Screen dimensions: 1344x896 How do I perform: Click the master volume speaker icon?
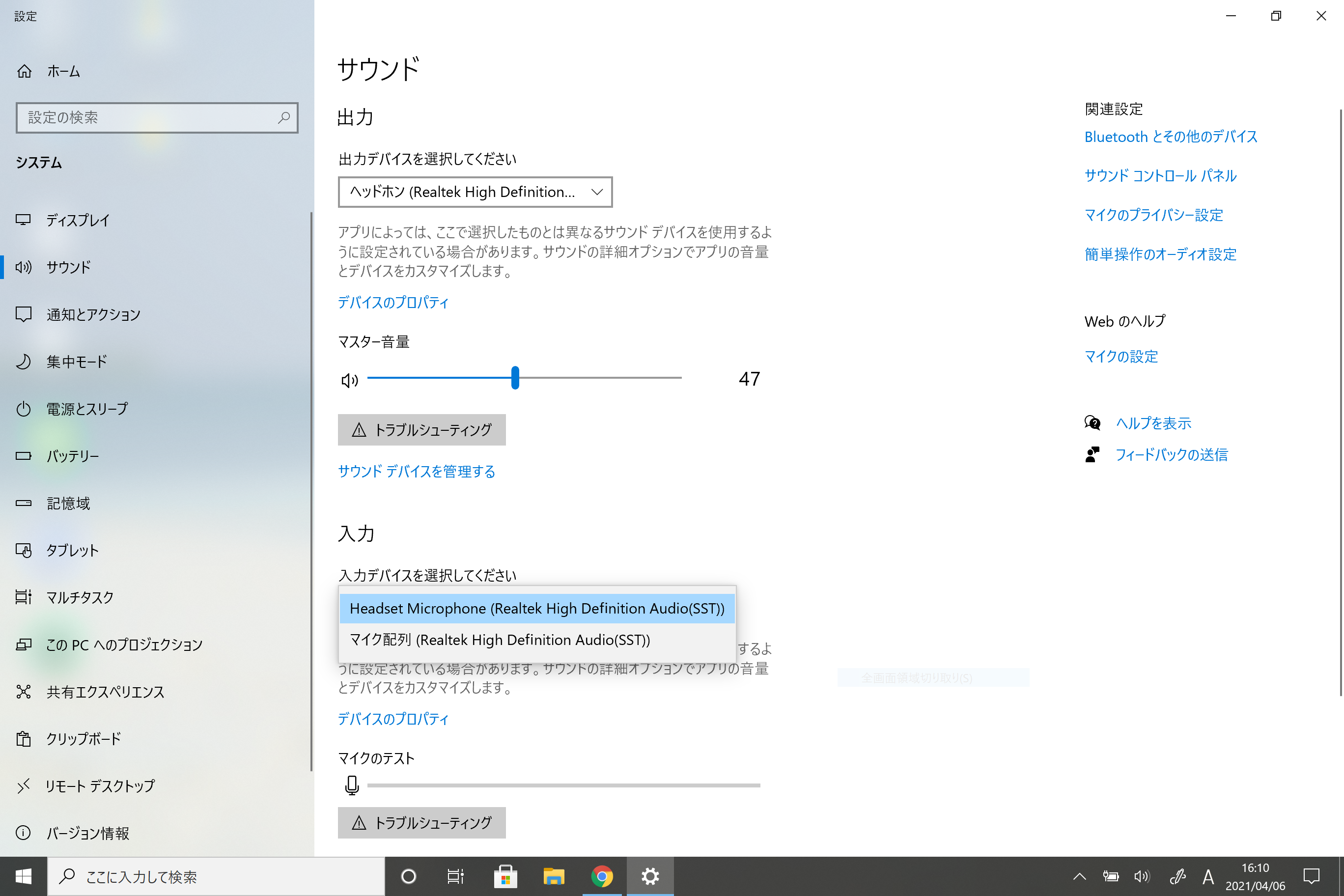[x=349, y=380]
